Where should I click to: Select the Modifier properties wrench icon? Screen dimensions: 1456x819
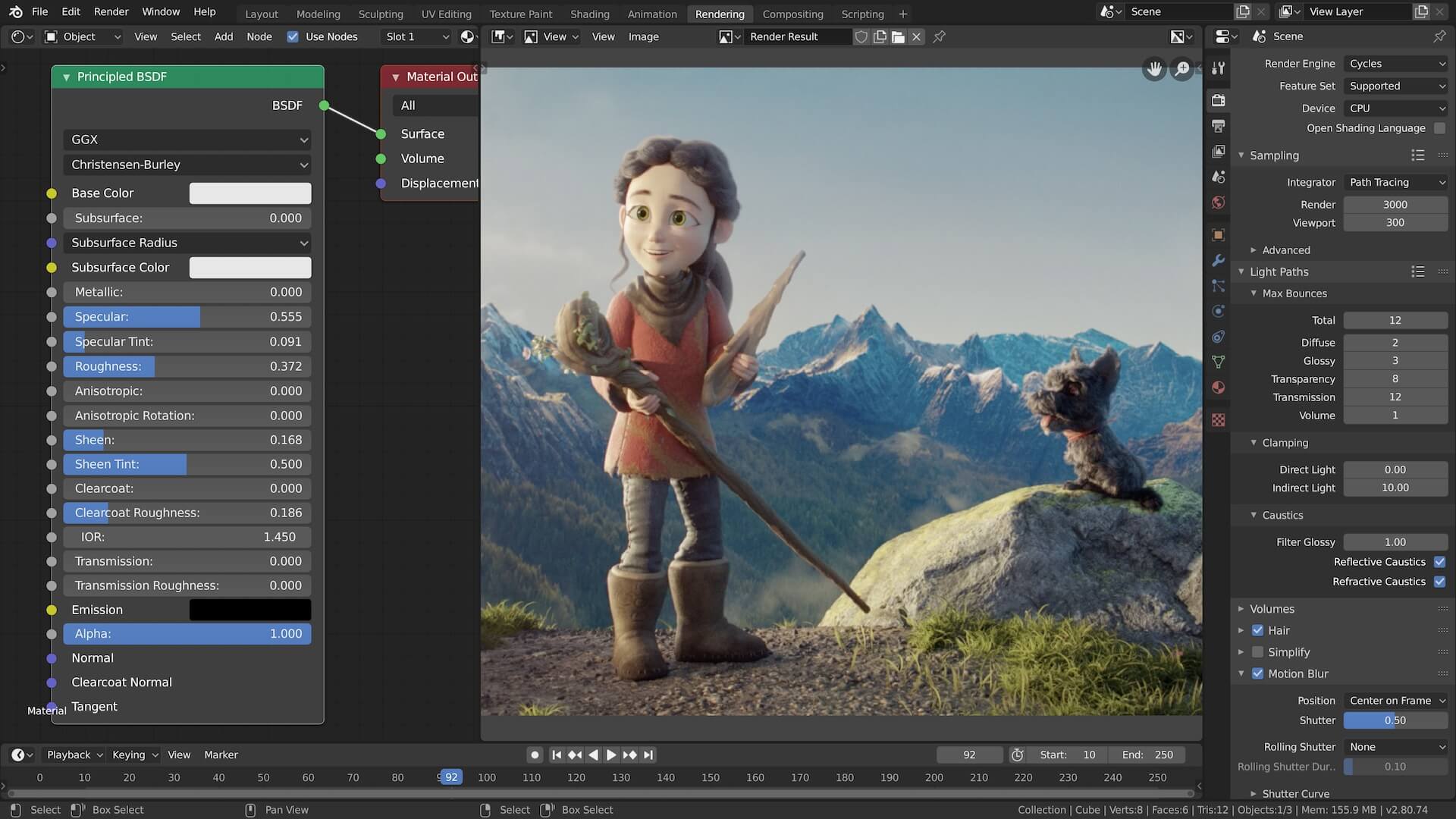tap(1219, 260)
